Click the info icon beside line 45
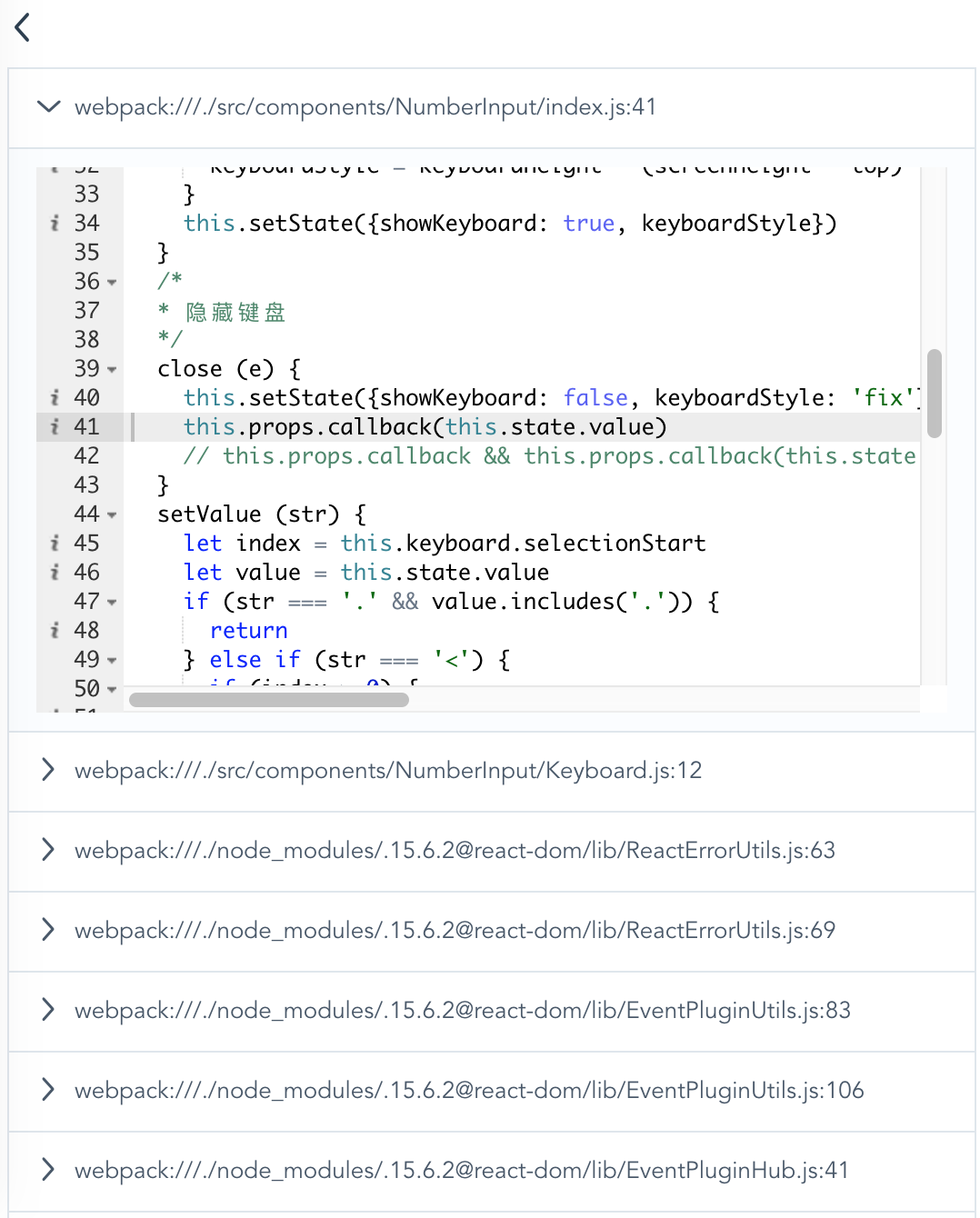 55,543
